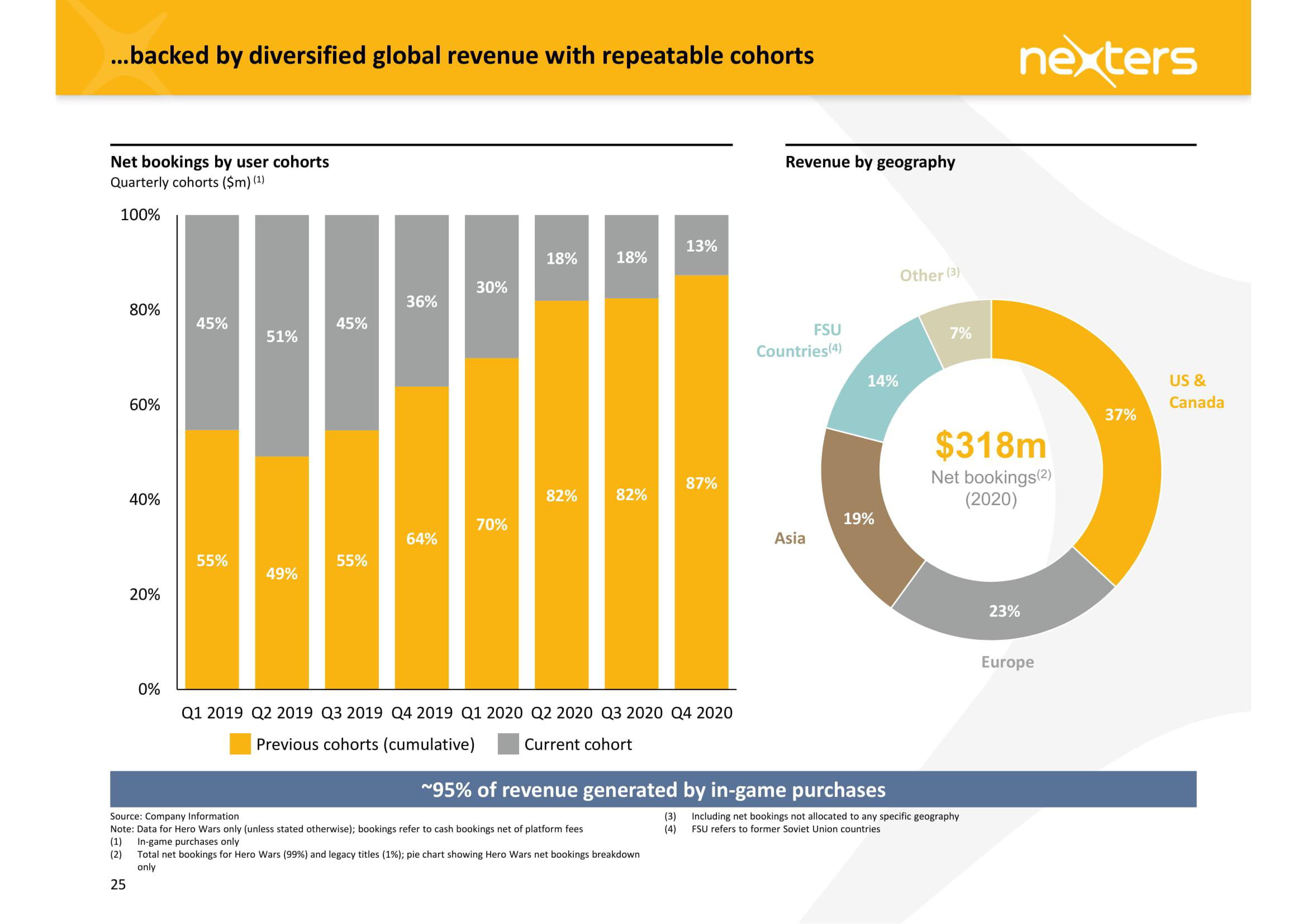Screen dimensions: 1307x924
Task: Click the 13% gray bar for Q4 2020
Action: (701, 245)
